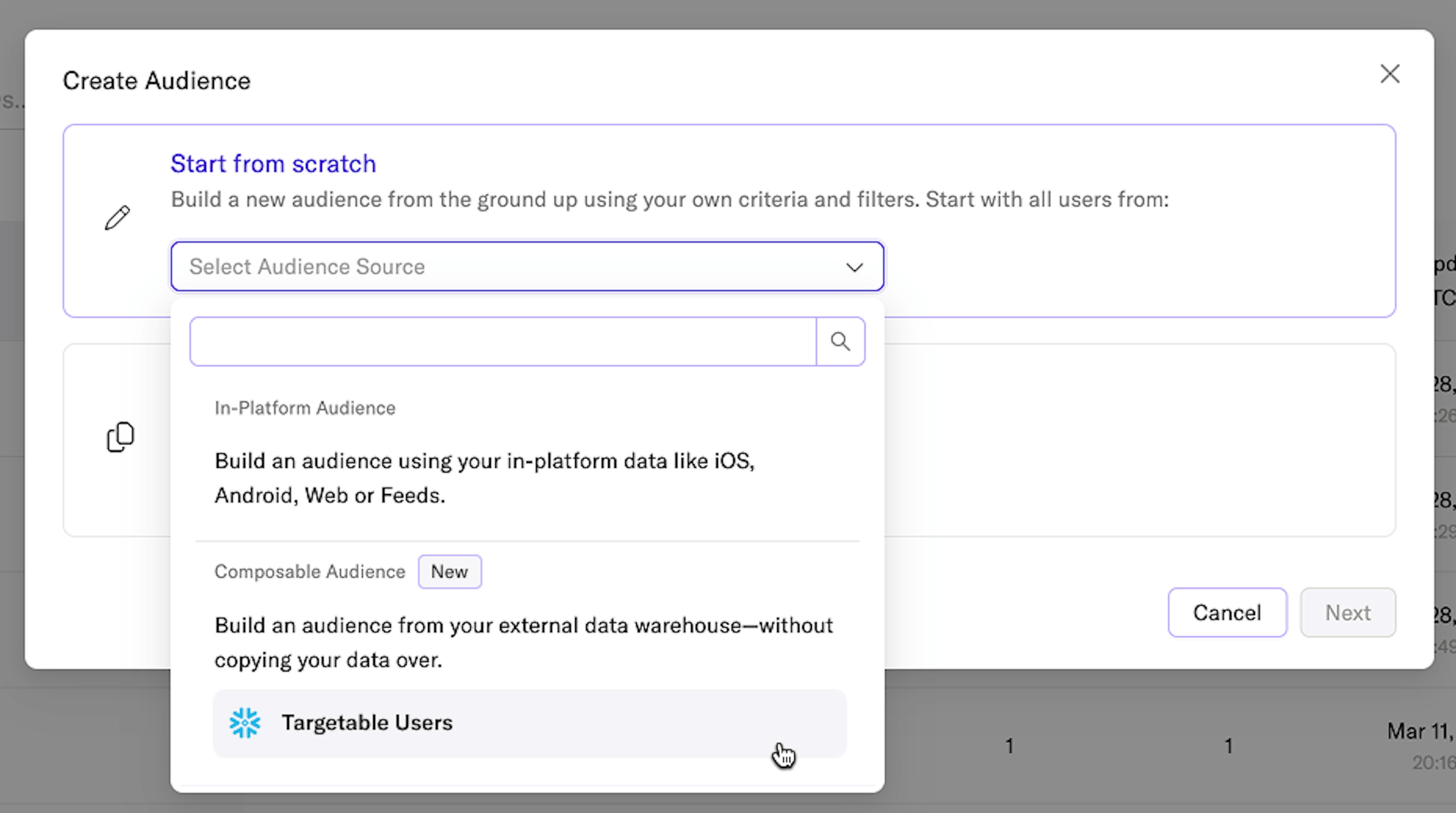Click the Next button
The height and width of the screenshot is (813, 1456).
point(1348,612)
